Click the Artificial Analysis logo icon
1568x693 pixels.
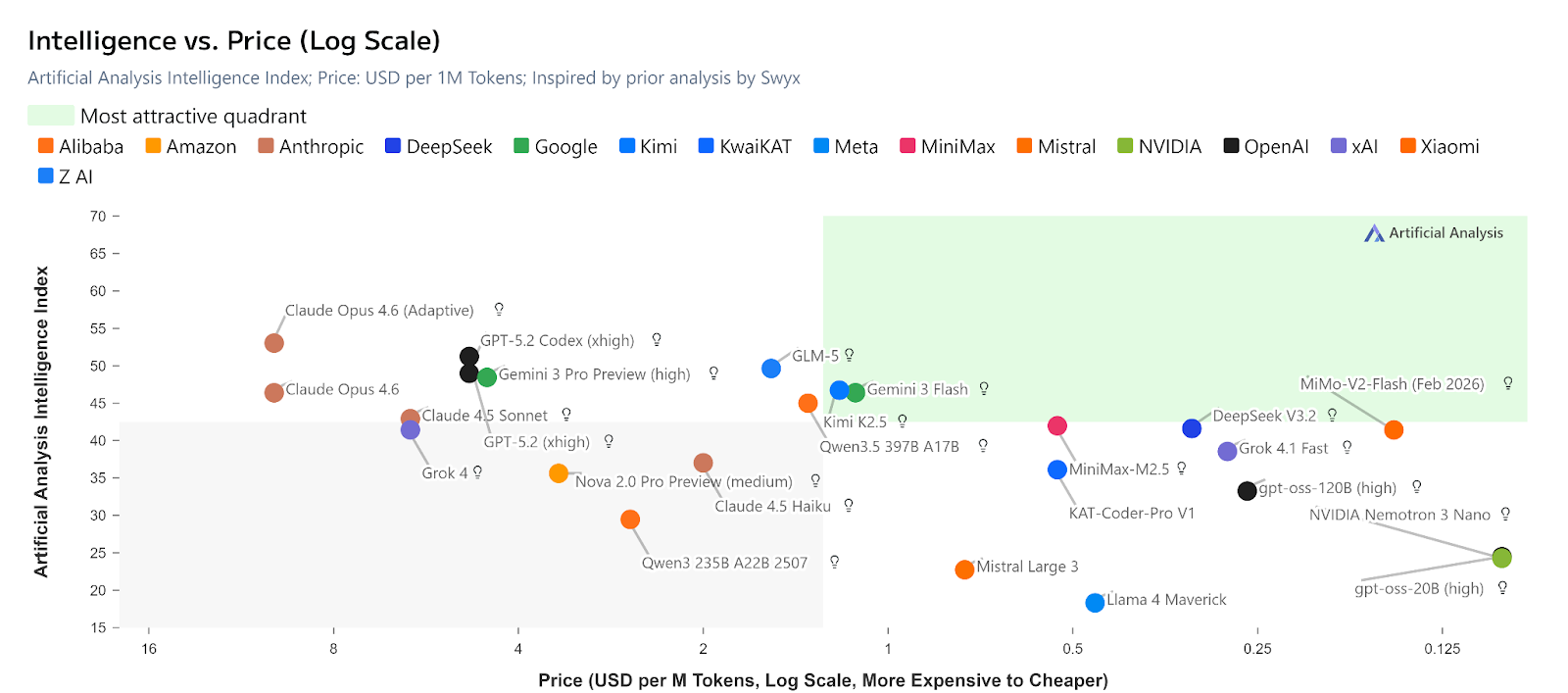(1374, 233)
